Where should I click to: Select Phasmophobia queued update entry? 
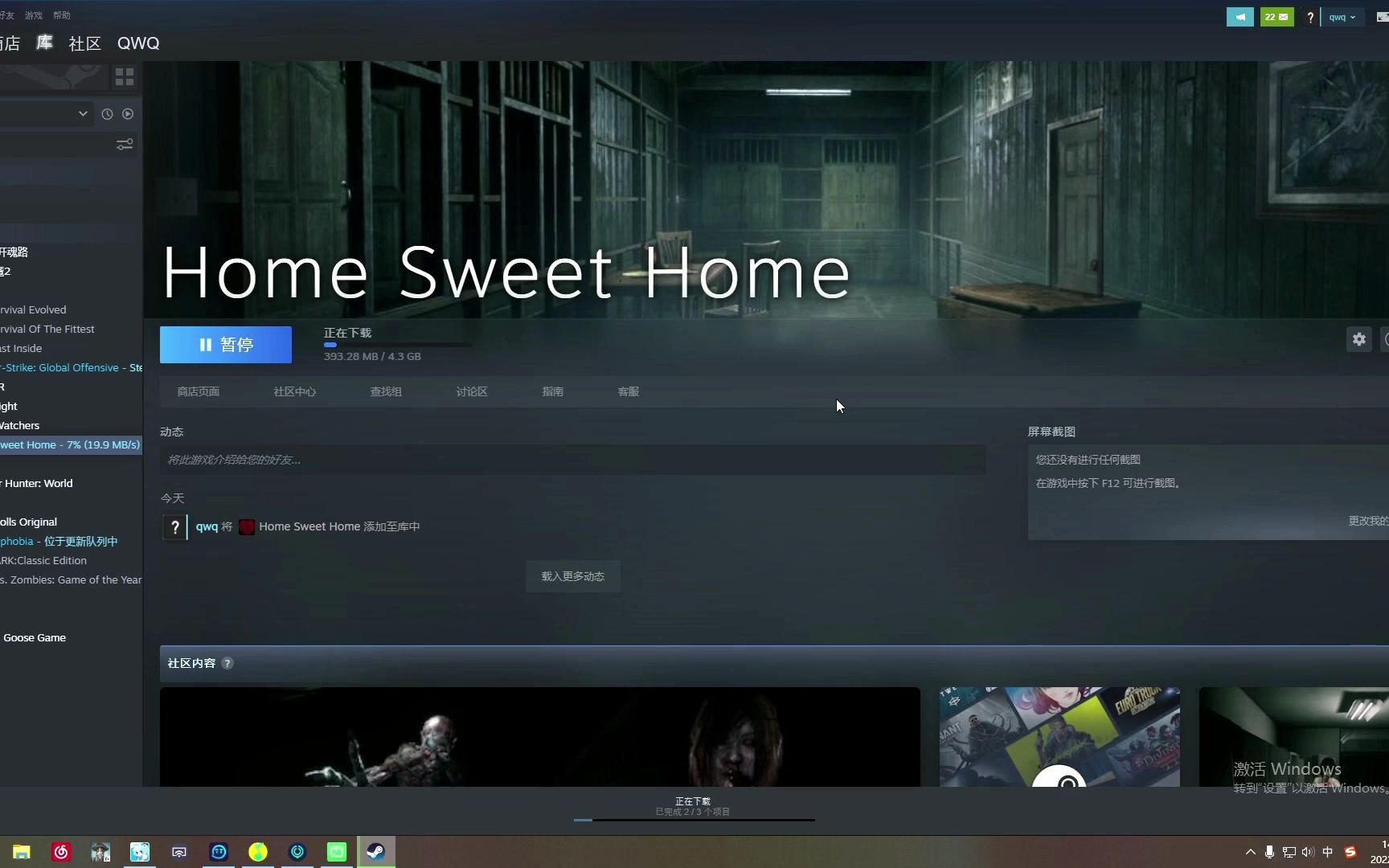click(x=71, y=541)
